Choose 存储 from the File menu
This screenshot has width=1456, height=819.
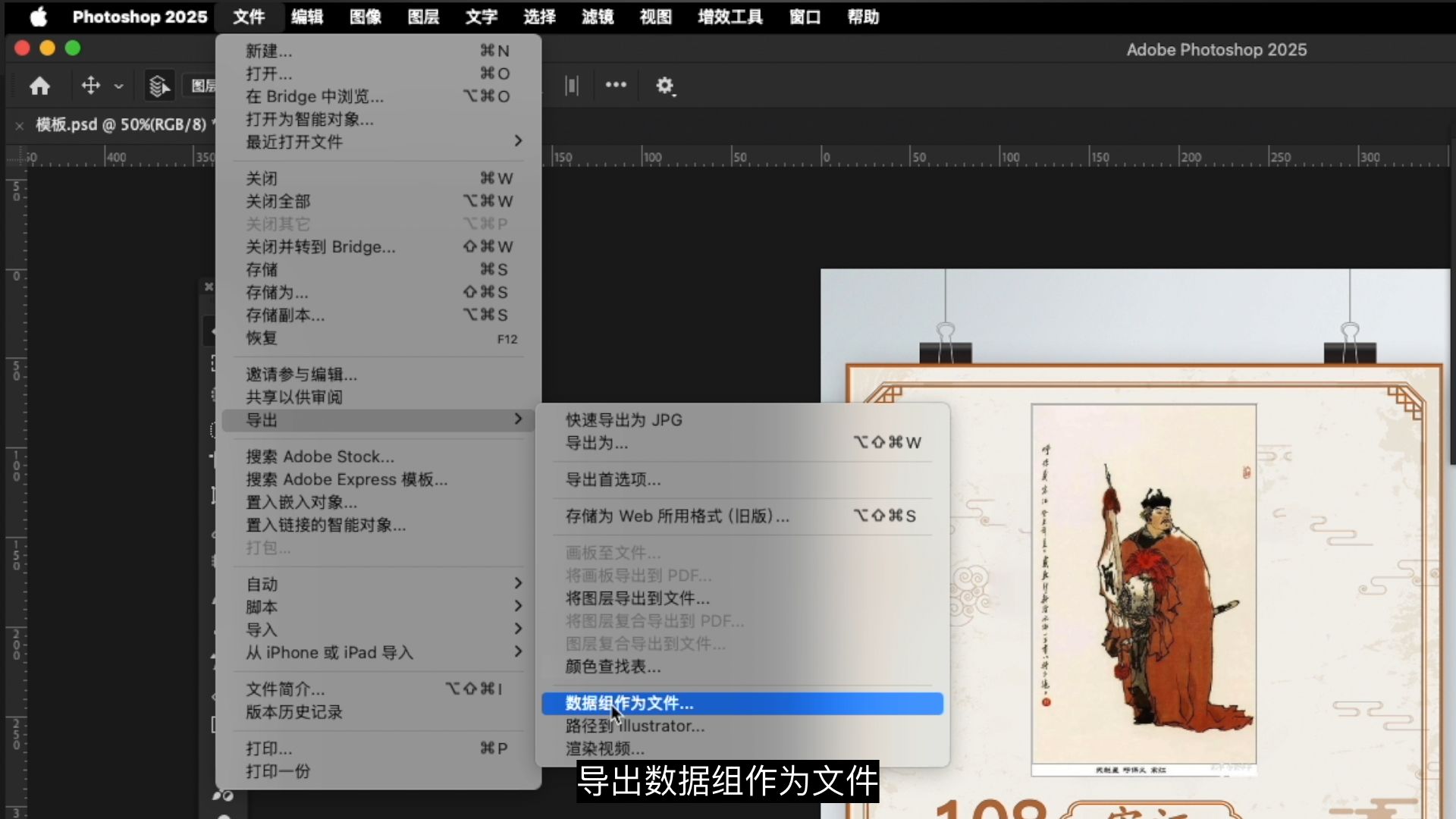coord(378,269)
